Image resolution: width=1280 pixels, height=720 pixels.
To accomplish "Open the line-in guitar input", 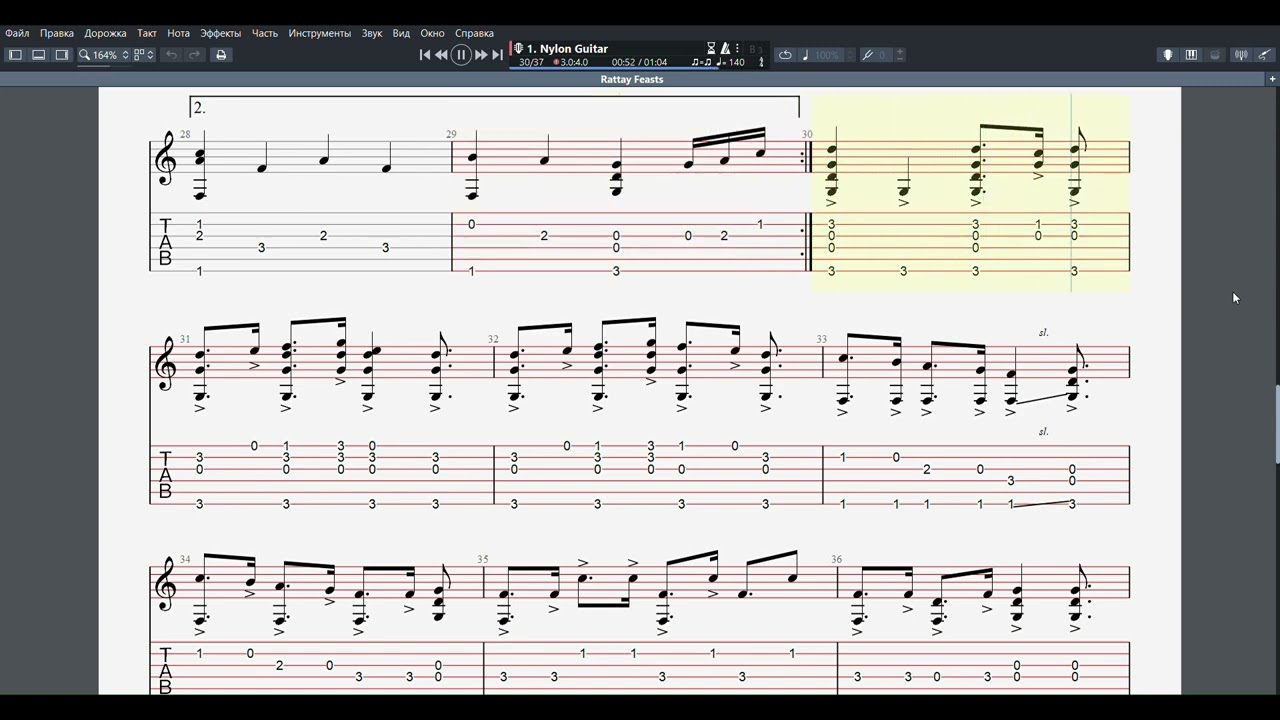I will (1265, 55).
